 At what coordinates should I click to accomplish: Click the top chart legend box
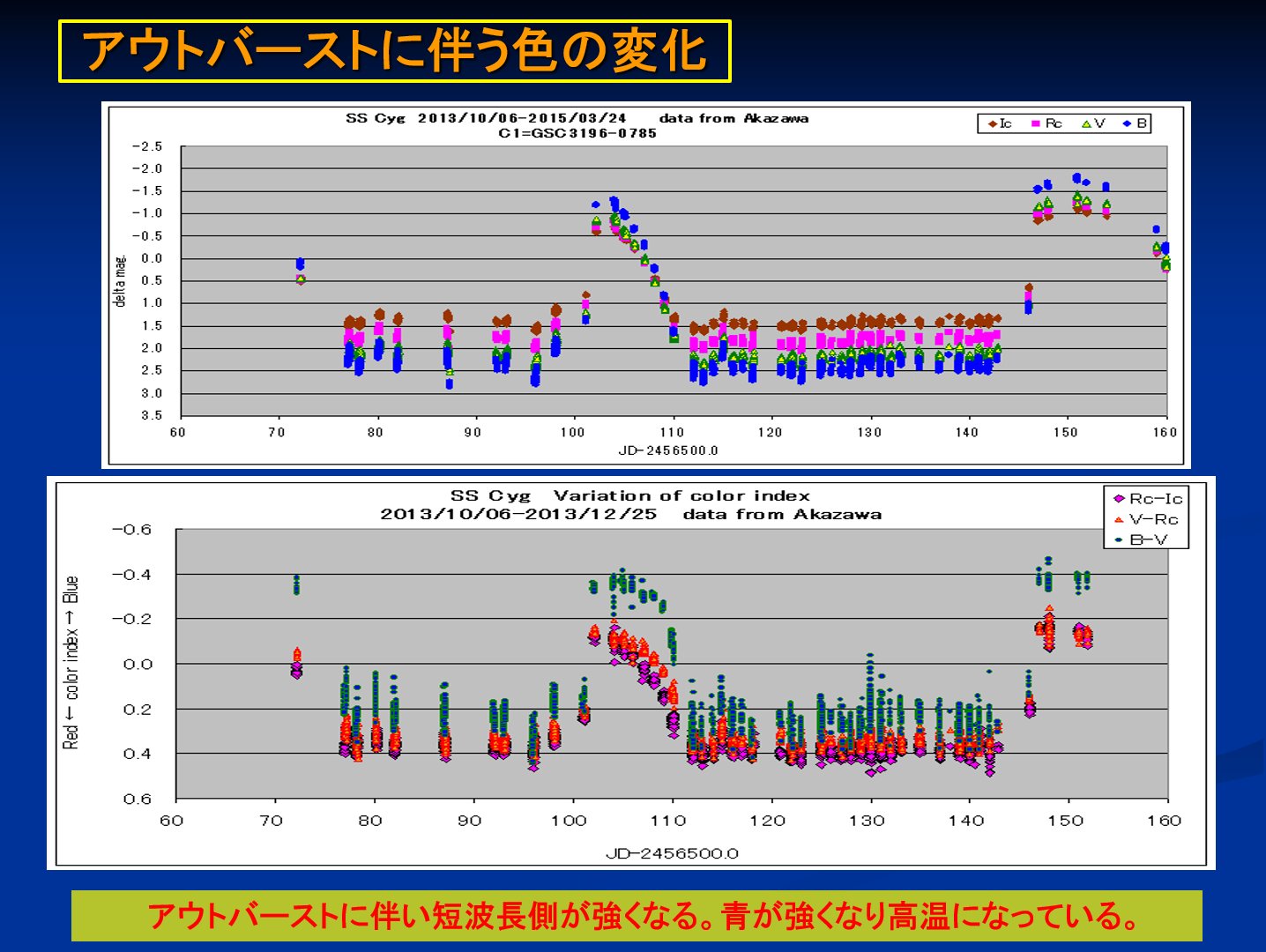click(x=1064, y=124)
